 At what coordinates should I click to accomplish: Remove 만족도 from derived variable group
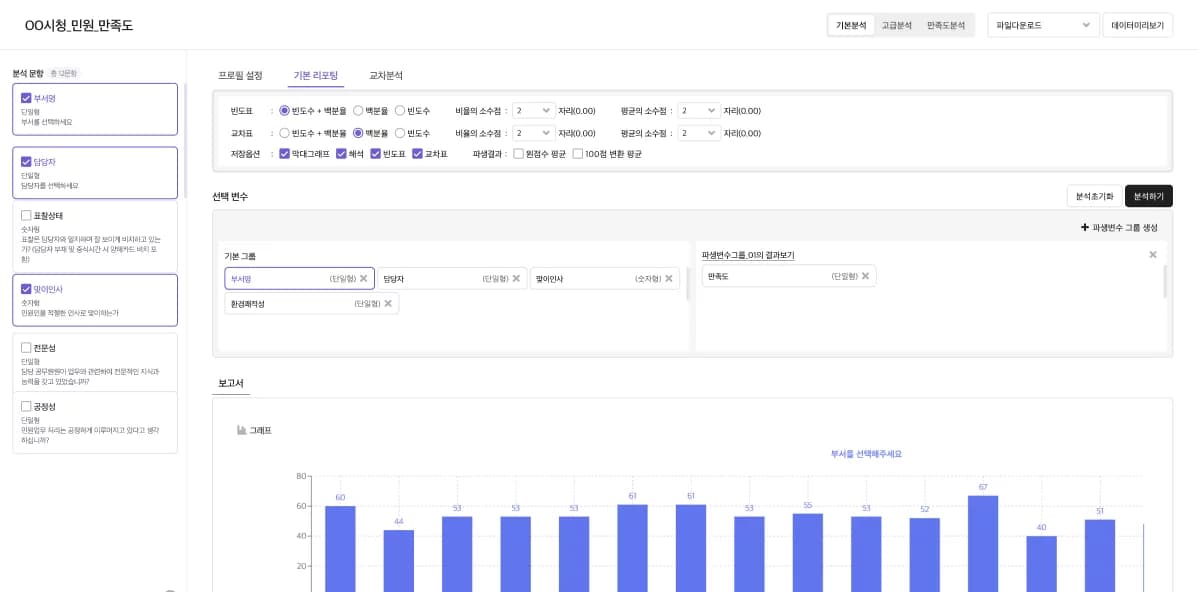(x=865, y=276)
